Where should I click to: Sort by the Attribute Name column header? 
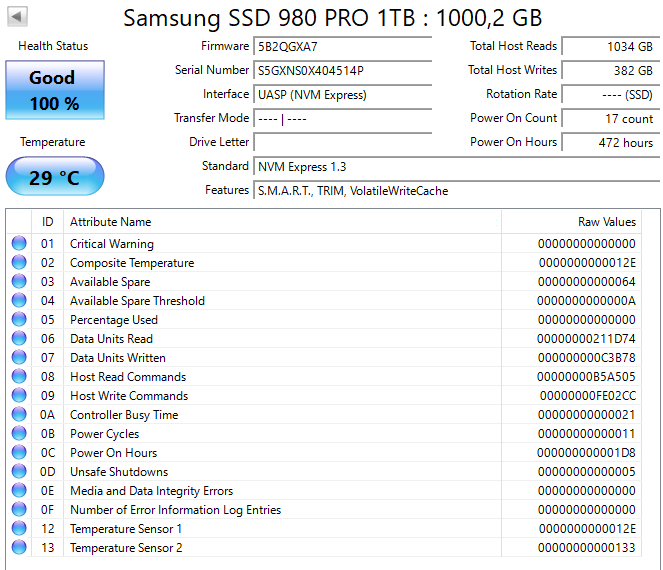(x=282, y=222)
